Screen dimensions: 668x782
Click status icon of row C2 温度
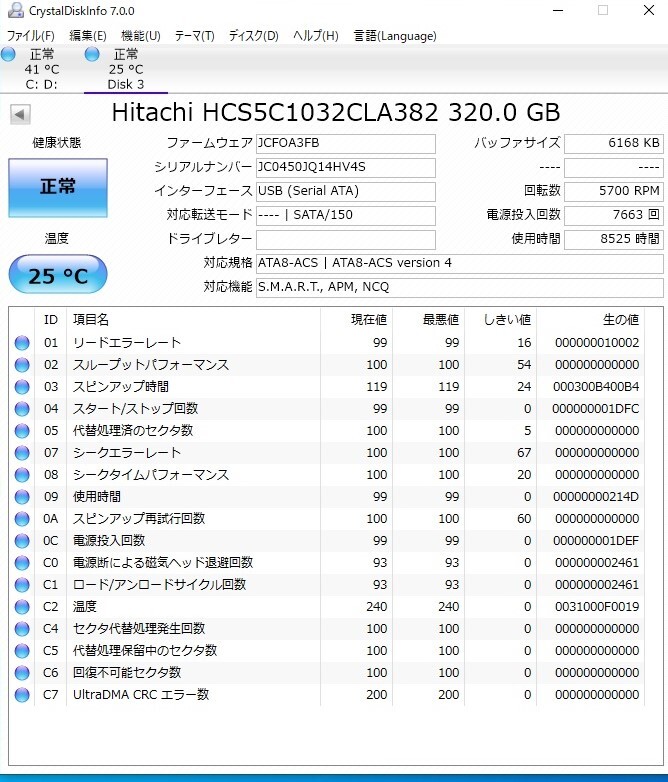coord(22,606)
